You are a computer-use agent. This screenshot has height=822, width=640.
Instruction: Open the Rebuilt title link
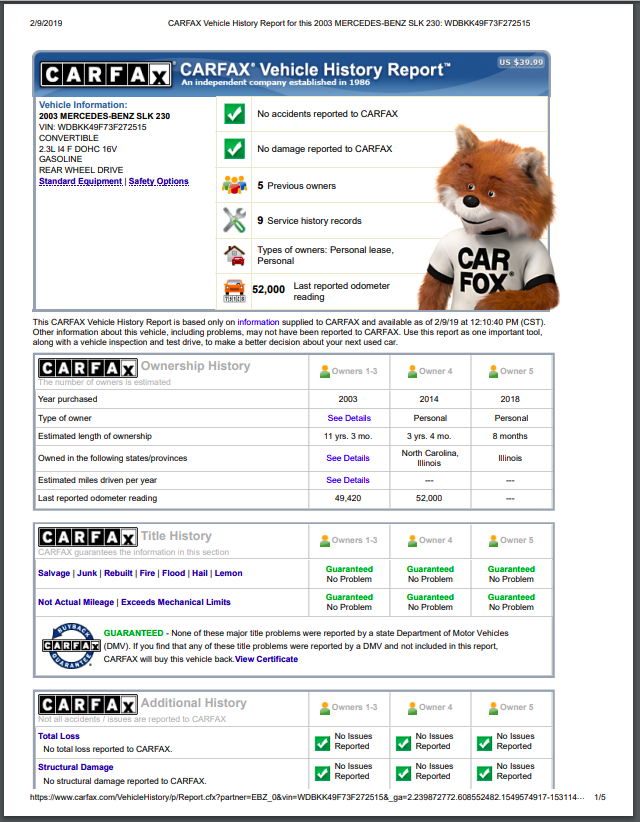tap(118, 573)
